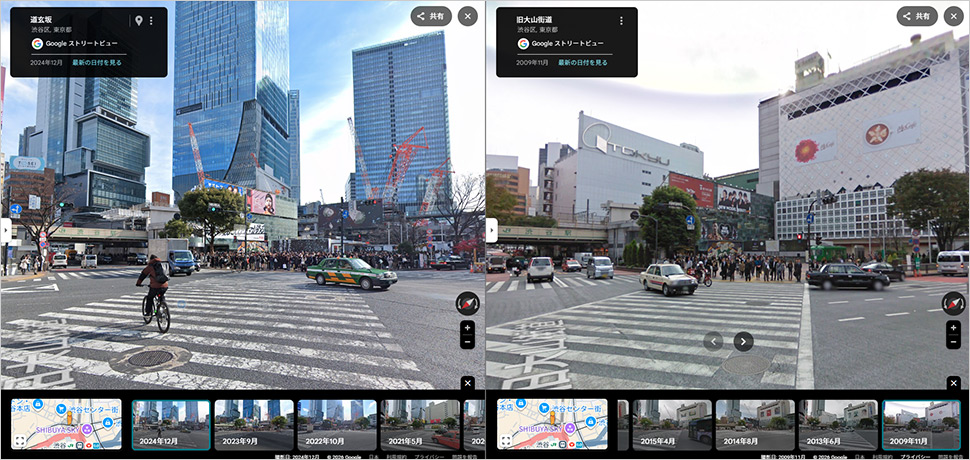Expand the side panel arrow in left view
The width and height of the screenshot is (970, 460).
point(6,230)
